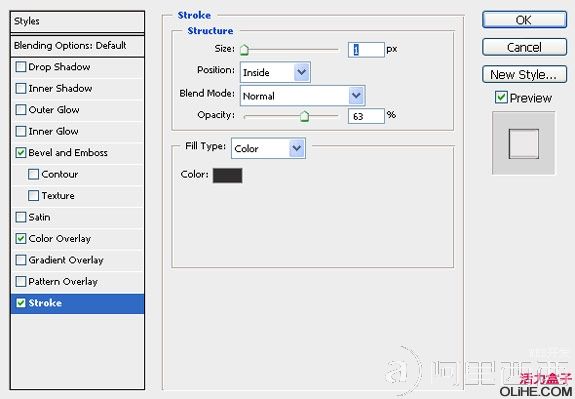Enable the Inner Shadow checkbox
This screenshot has height=399, width=575.
pos(21,88)
